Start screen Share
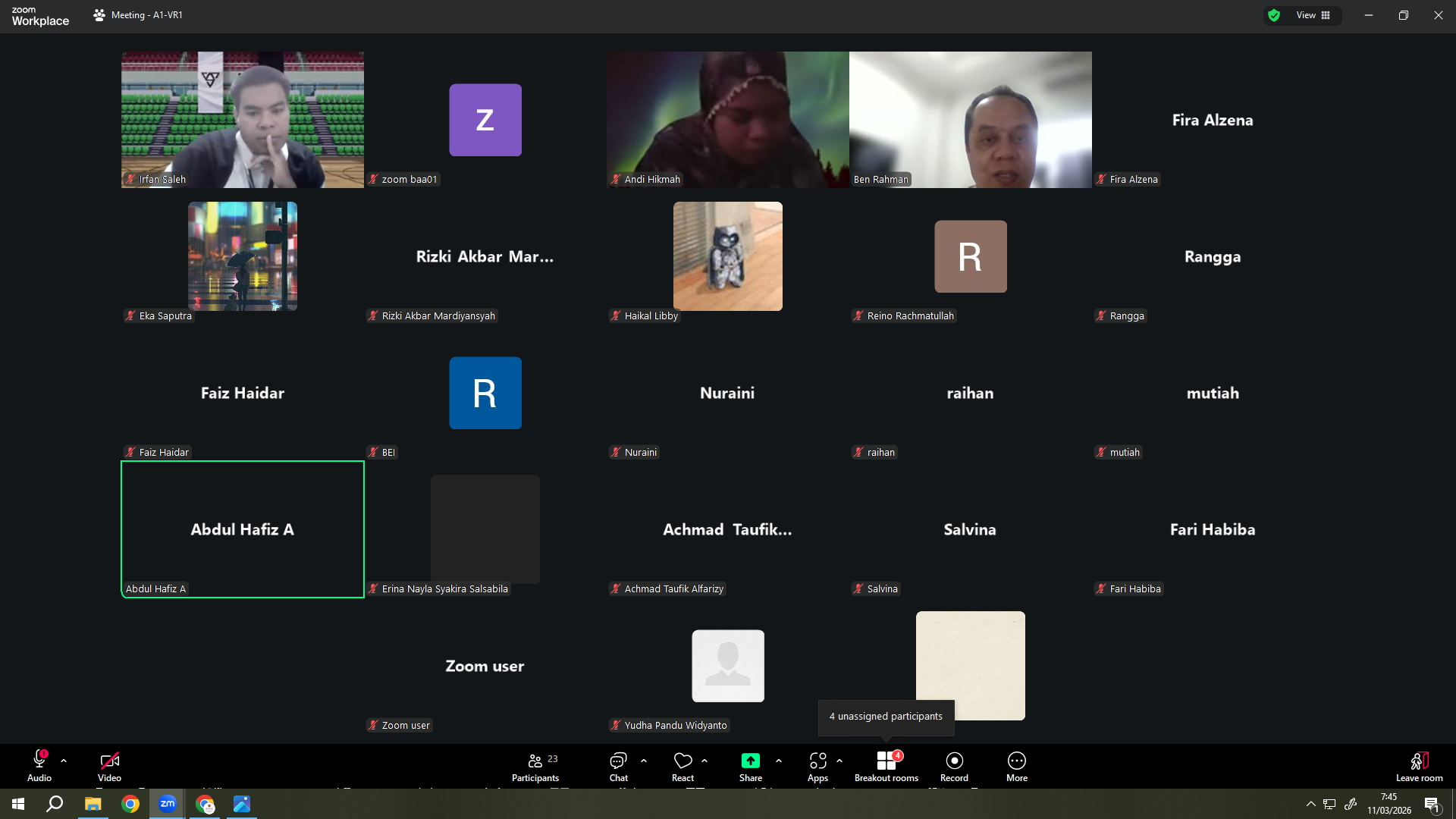This screenshot has height=819, width=1456. pos(751,766)
